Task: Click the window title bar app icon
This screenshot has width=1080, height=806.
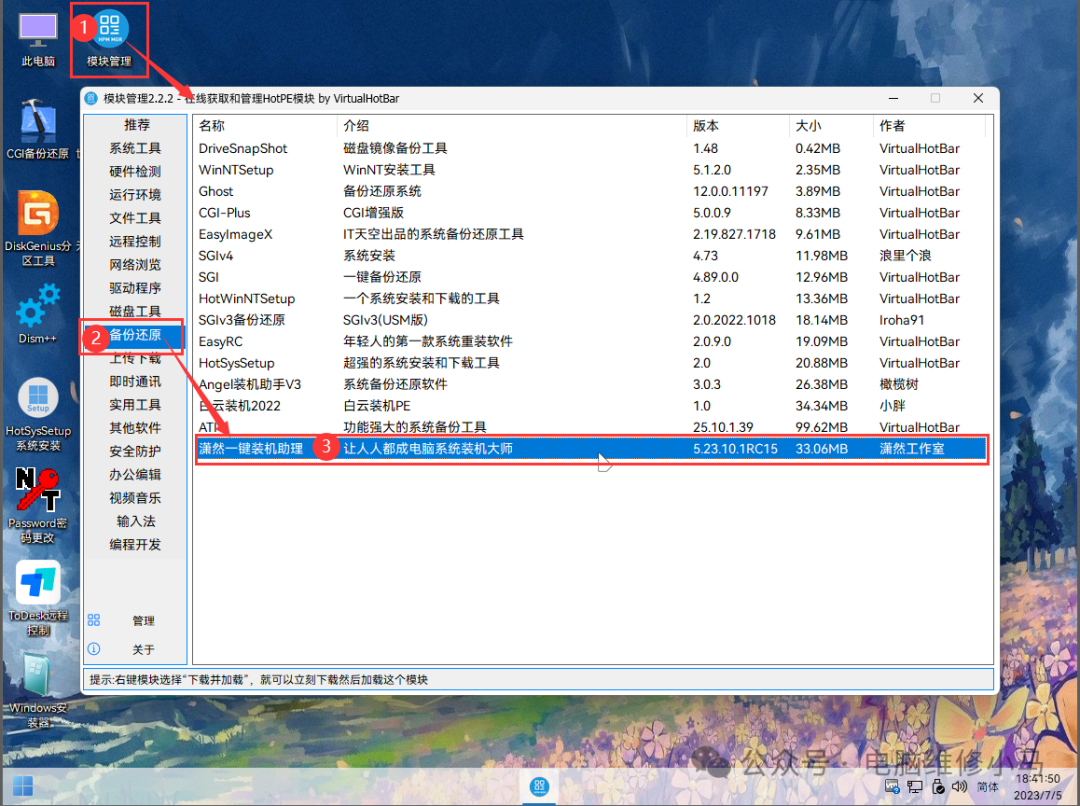Action: [x=91, y=99]
